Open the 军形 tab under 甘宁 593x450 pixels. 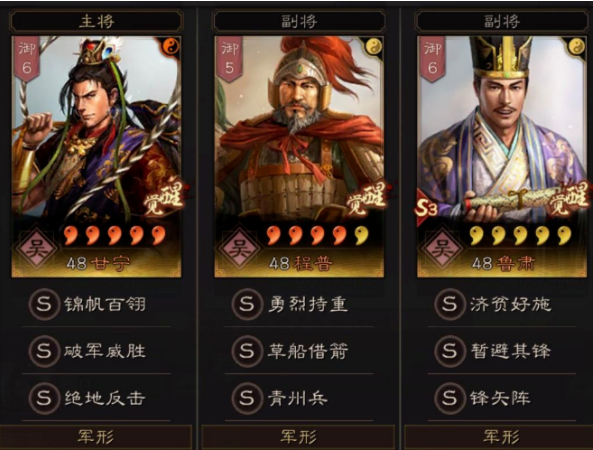96,437
